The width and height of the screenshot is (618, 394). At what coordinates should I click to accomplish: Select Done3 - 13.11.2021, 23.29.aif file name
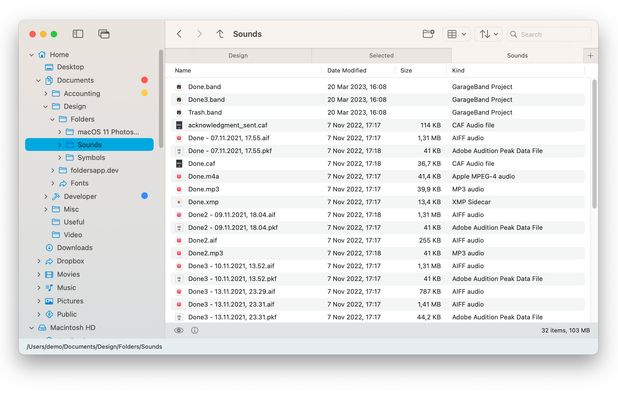click(x=231, y=292)
